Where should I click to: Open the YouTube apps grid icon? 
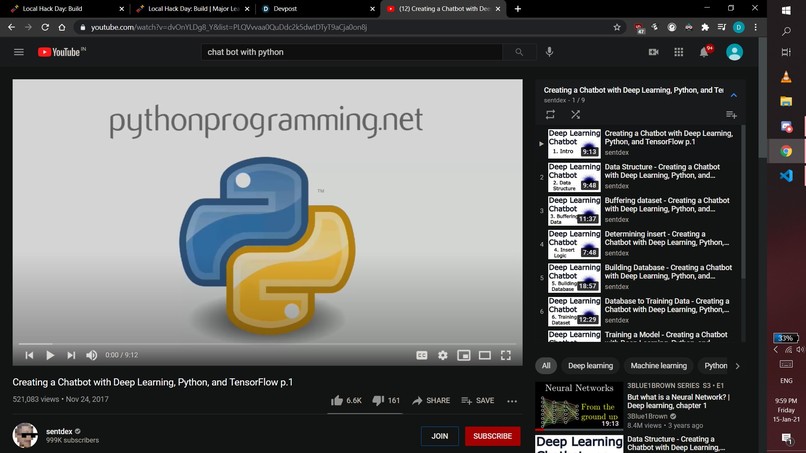click(679, 52)
